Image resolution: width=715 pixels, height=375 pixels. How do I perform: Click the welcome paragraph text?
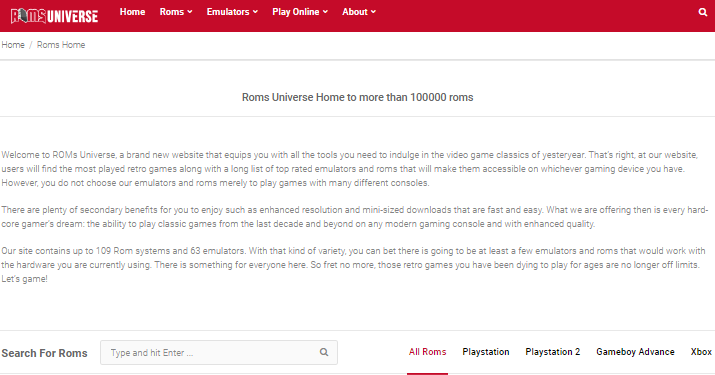click(x=350, y=169)
